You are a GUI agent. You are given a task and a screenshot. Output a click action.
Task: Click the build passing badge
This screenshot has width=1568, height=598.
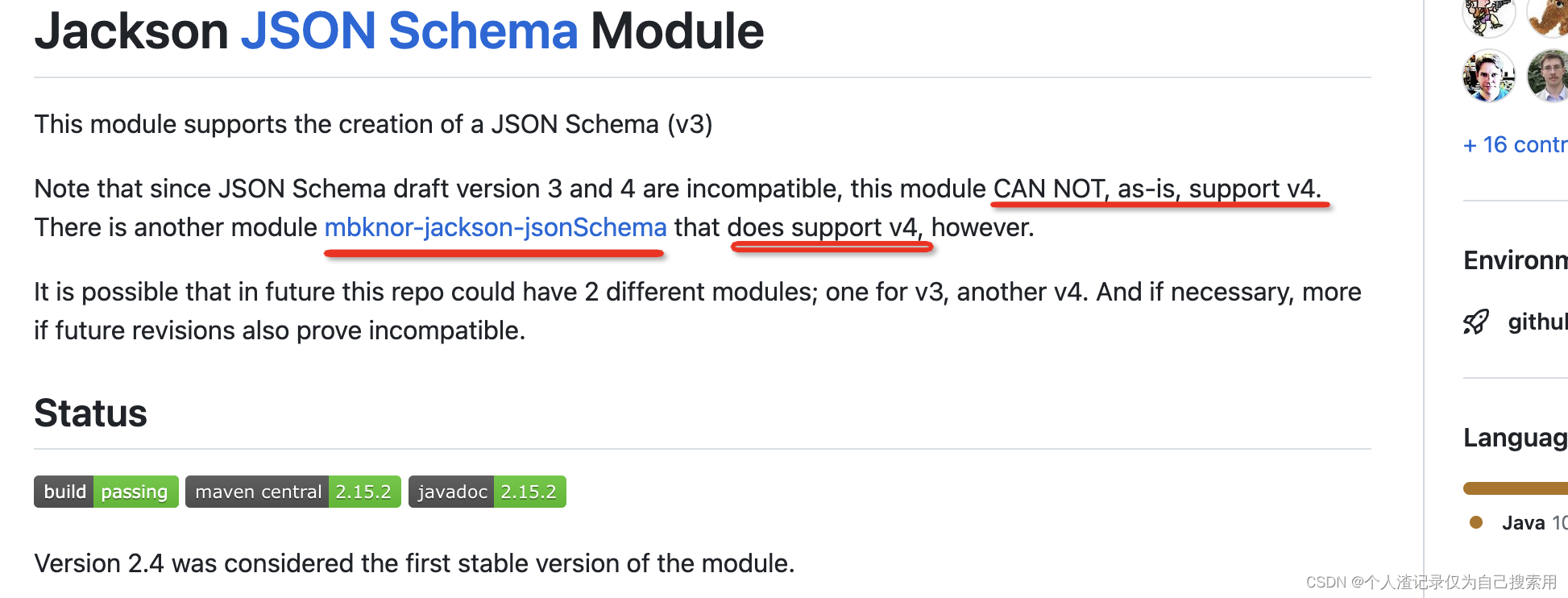pos(106,491)
